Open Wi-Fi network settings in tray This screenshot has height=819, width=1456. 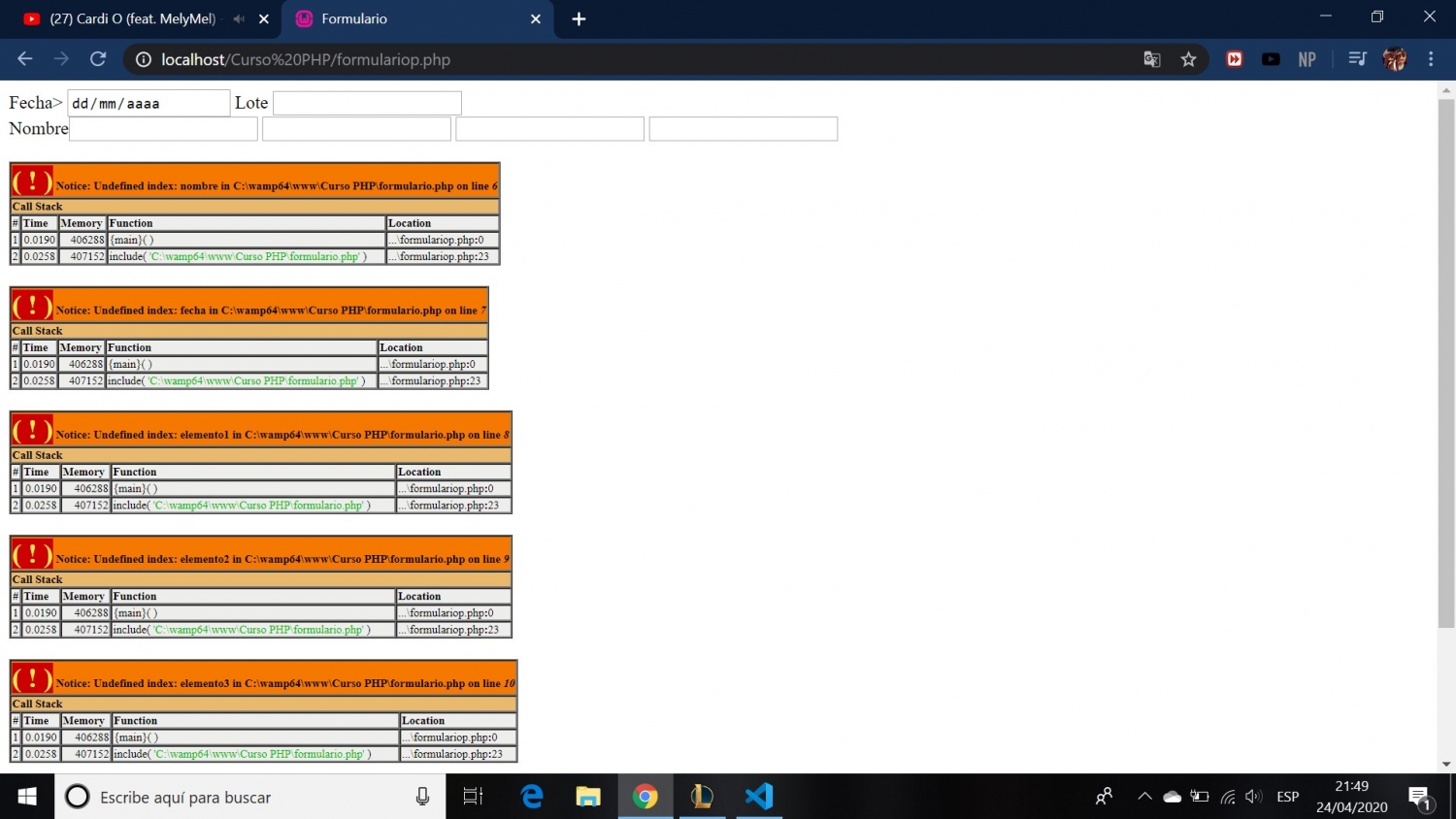[1228, 797]
